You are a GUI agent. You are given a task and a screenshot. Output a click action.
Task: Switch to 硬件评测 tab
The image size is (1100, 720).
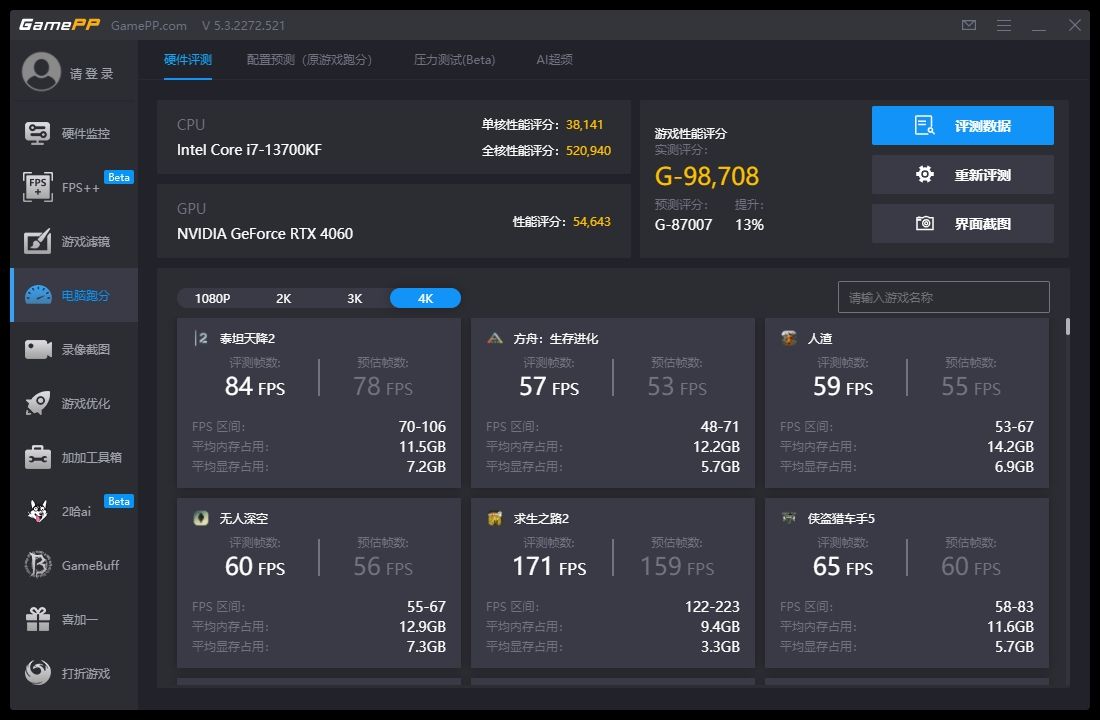tap(187, 60)
